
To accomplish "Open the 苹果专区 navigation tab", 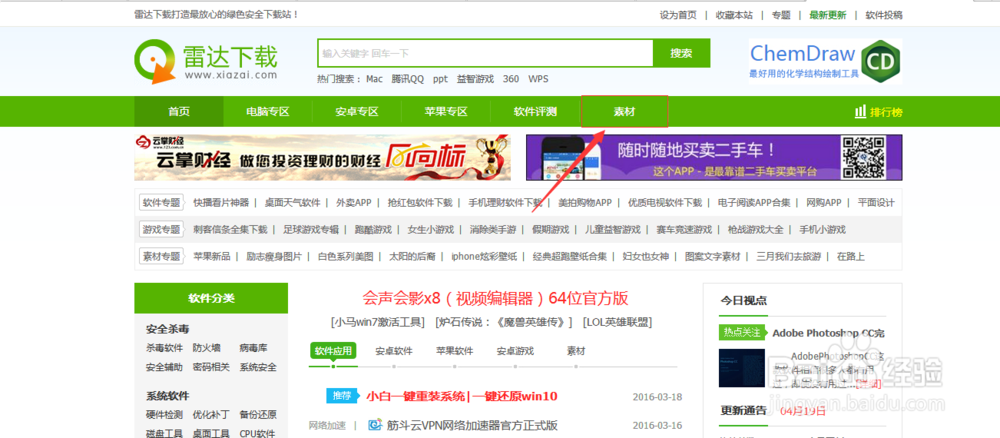I will click(446, 112).
